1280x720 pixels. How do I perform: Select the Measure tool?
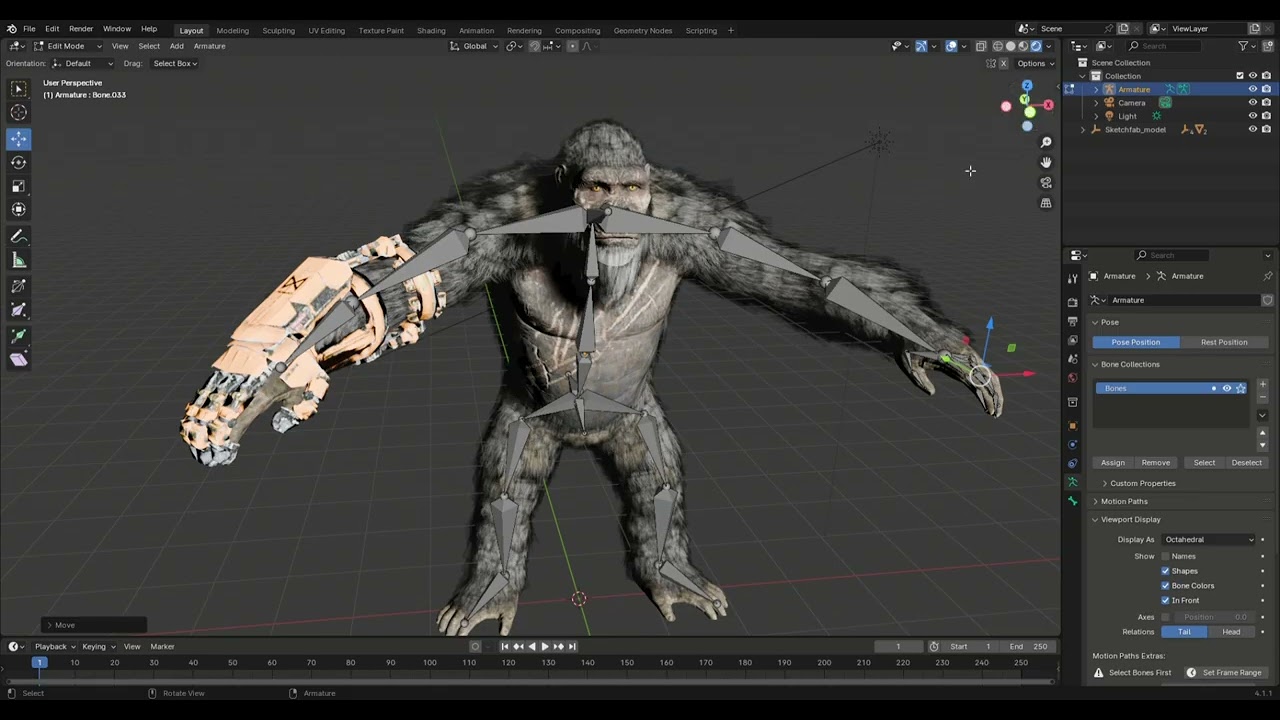tap(19, 261)
